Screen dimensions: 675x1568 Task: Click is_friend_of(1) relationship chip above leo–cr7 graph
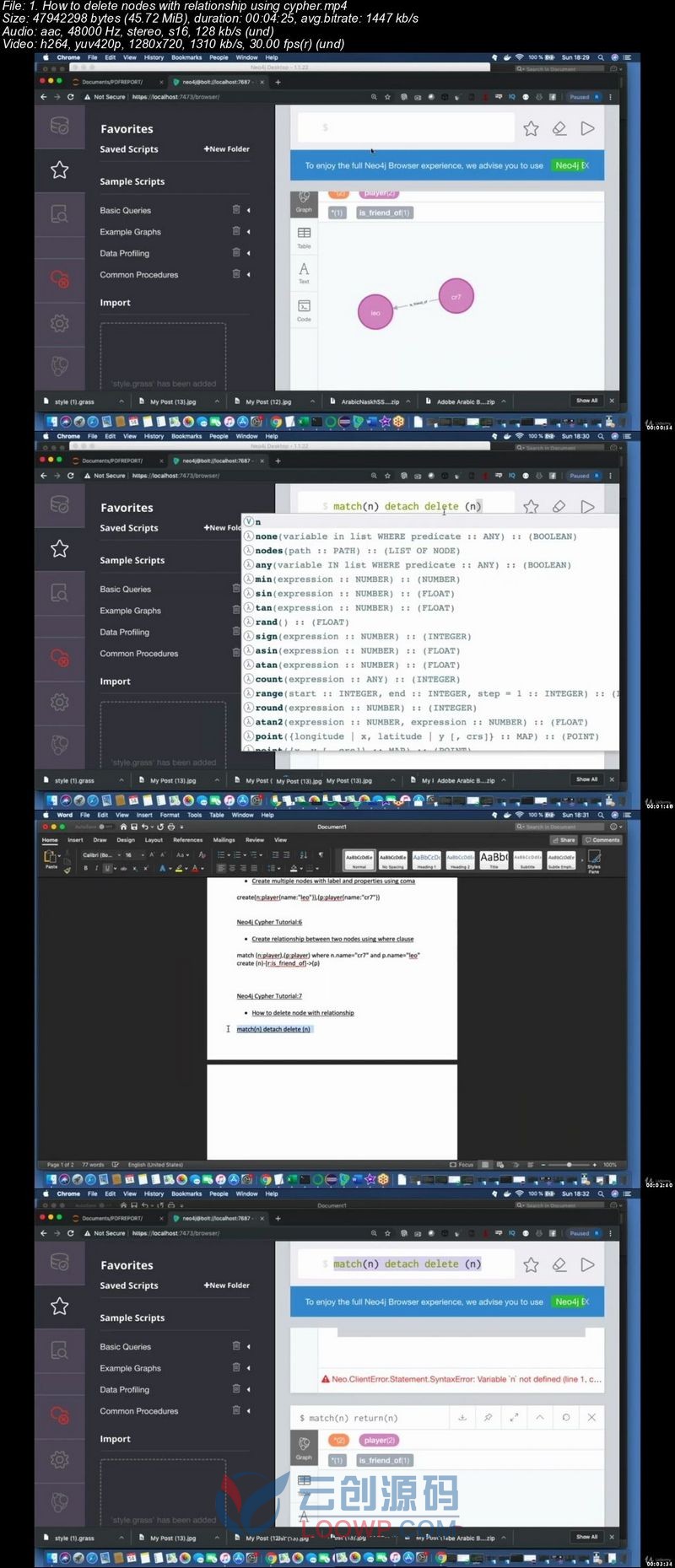(x=385, y=213)
